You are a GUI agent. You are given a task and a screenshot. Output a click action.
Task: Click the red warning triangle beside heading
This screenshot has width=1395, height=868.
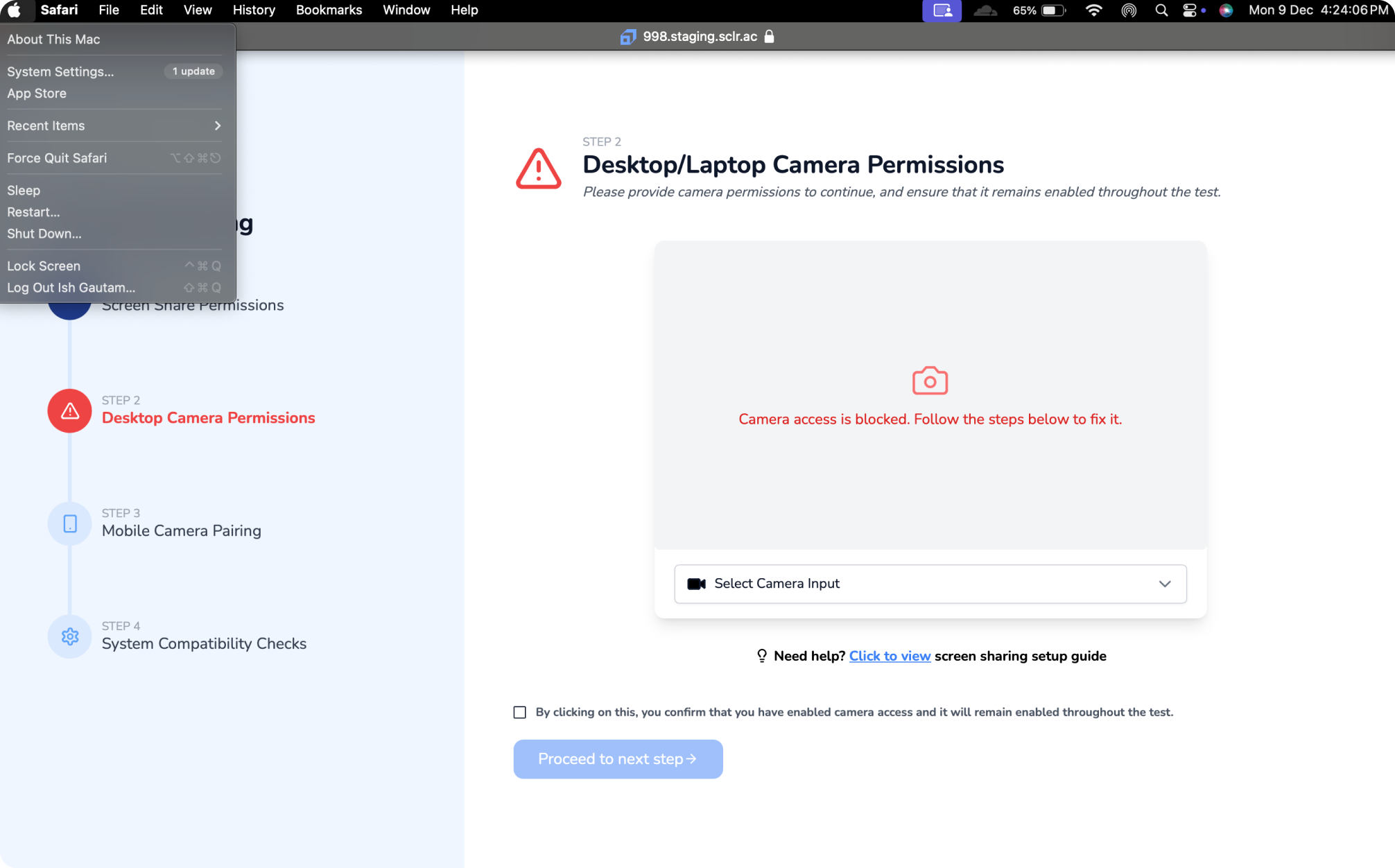[x=538, y=168]
